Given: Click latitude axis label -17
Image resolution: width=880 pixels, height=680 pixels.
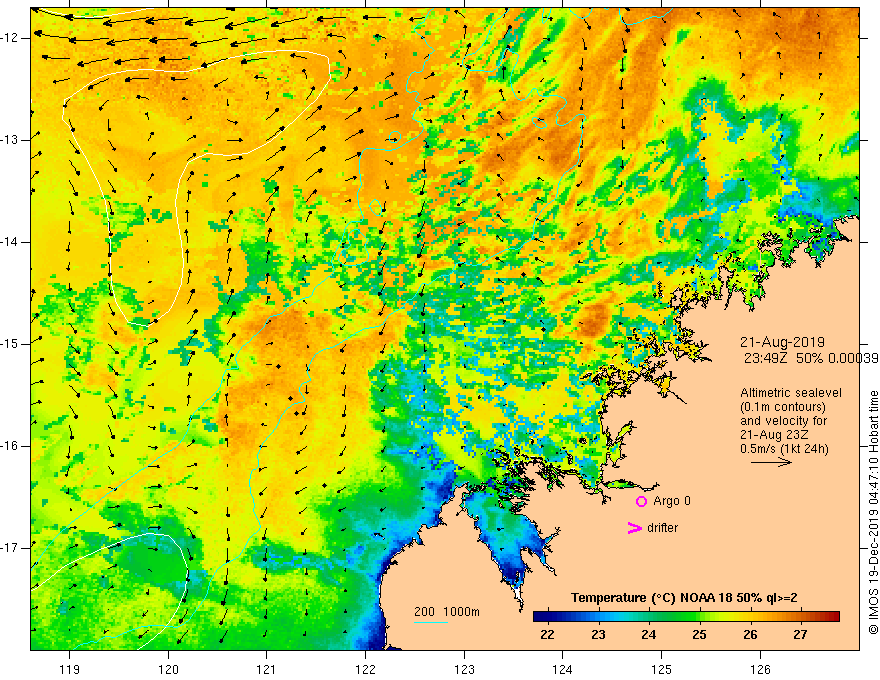Looking at the screenshot, I should pyautogui.click(x=11, y=548).
